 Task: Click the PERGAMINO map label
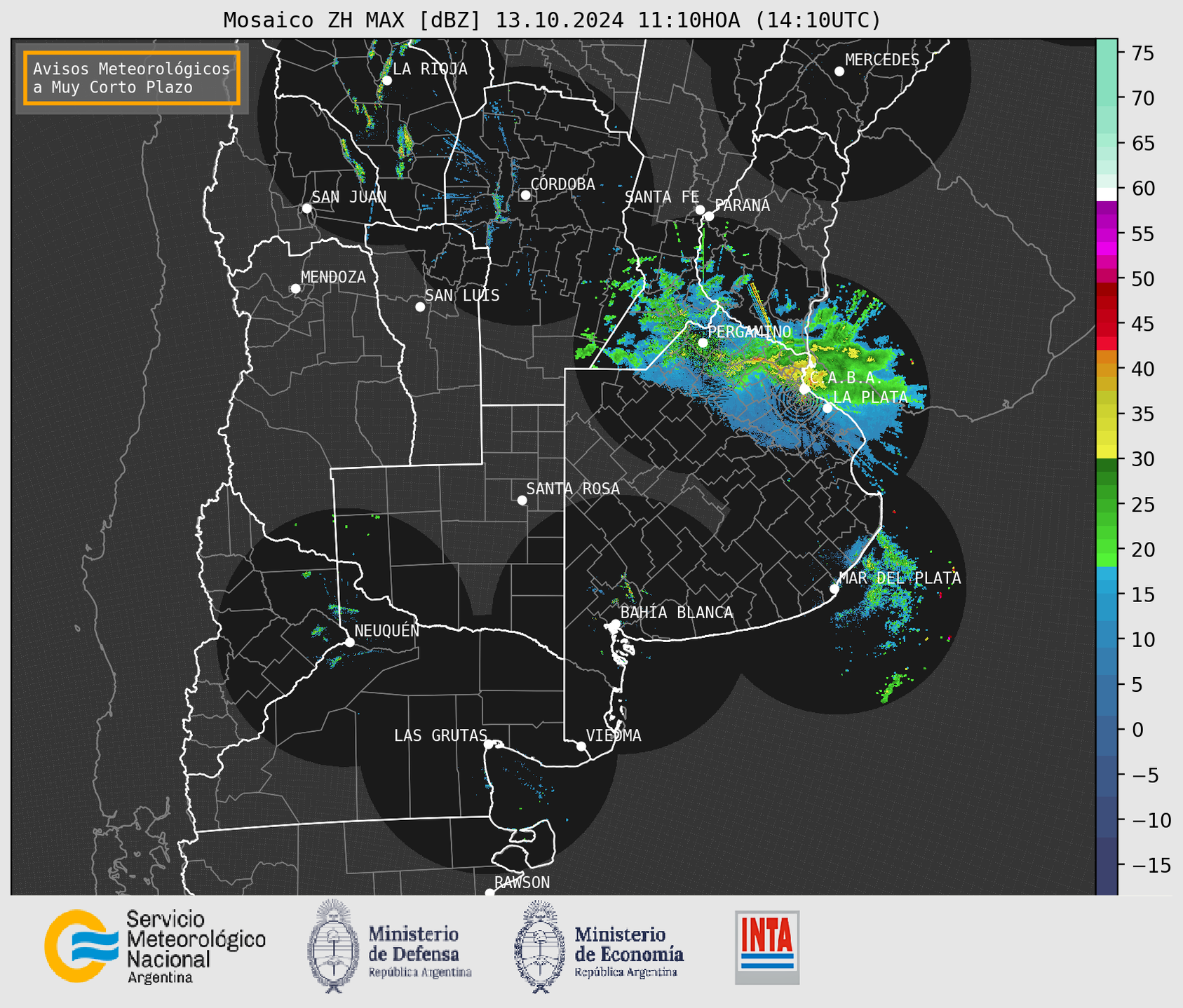[750, 332]
